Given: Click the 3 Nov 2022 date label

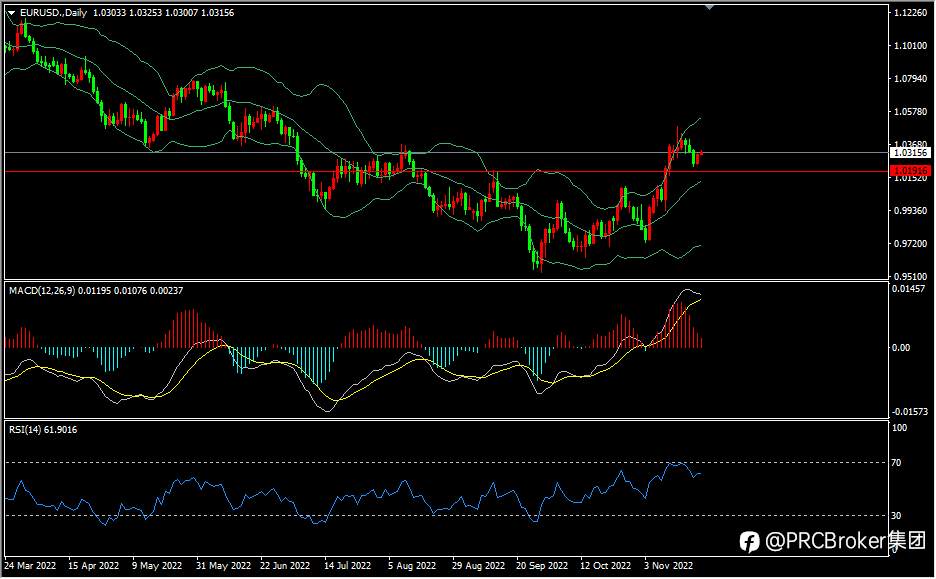Looking at the screenshot, I should (669, 566).
